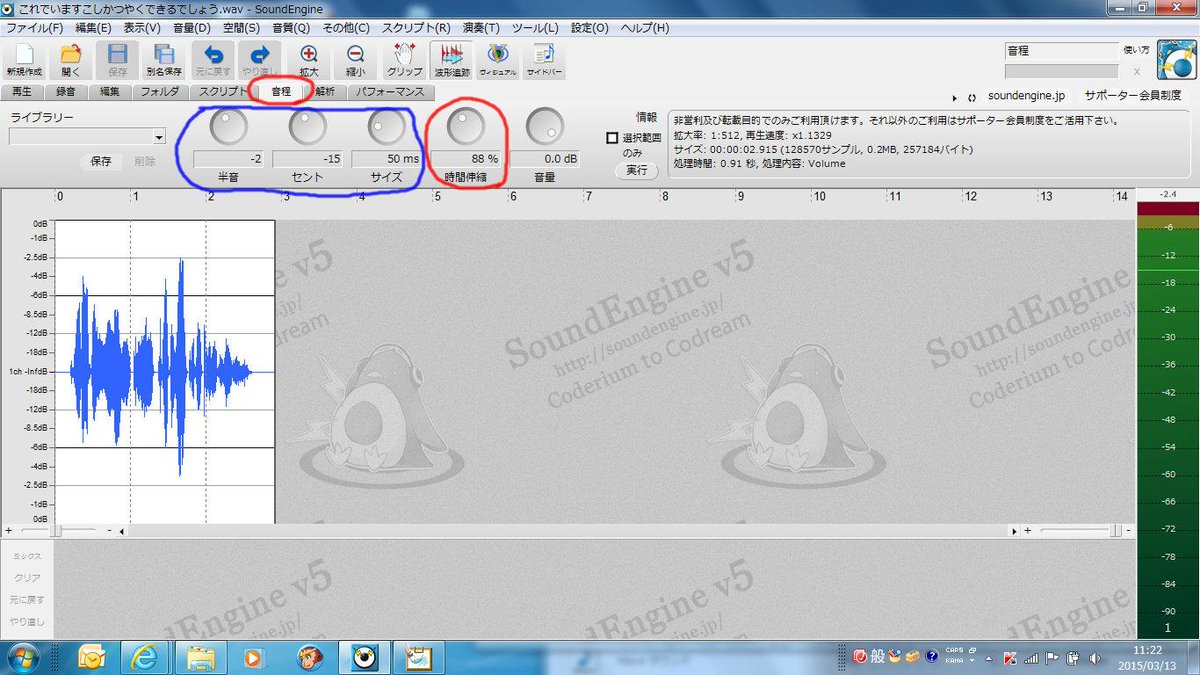1200x675 pixels.
Task: Click the 時間伸縮 time stretch knob
Action: click(465, 125)
